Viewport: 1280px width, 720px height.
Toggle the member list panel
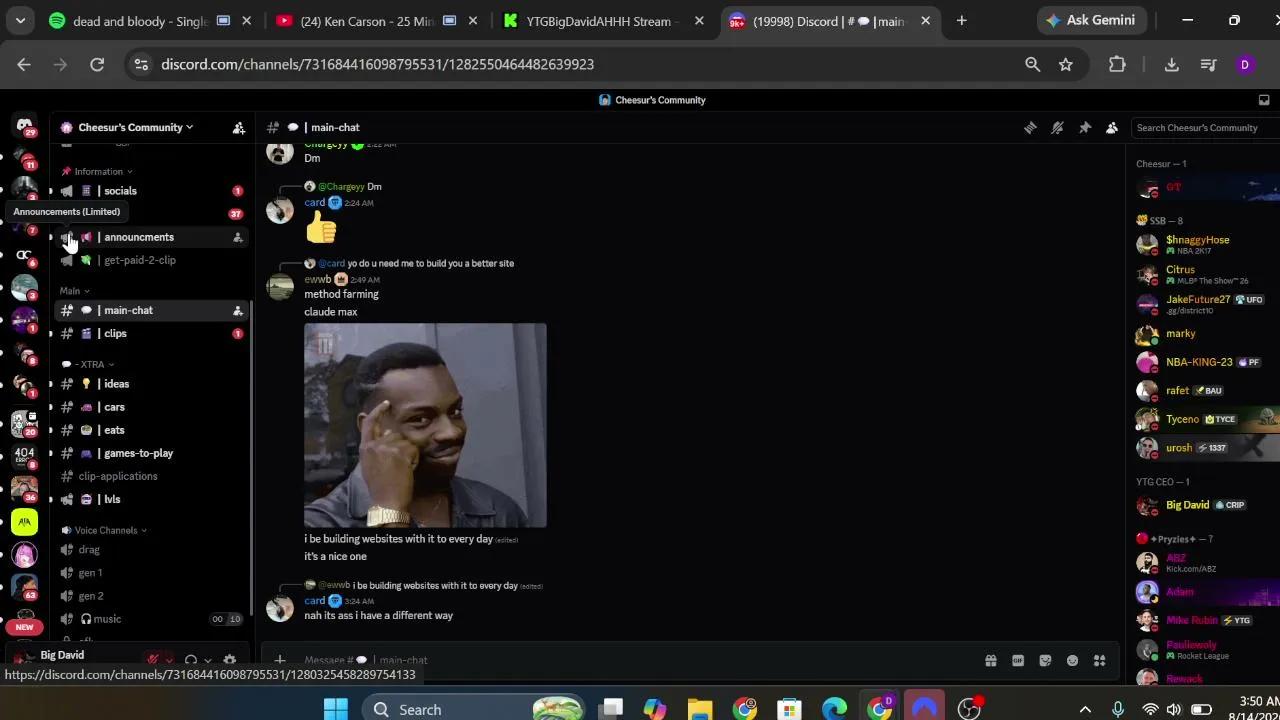click(x=1112, y=127)
